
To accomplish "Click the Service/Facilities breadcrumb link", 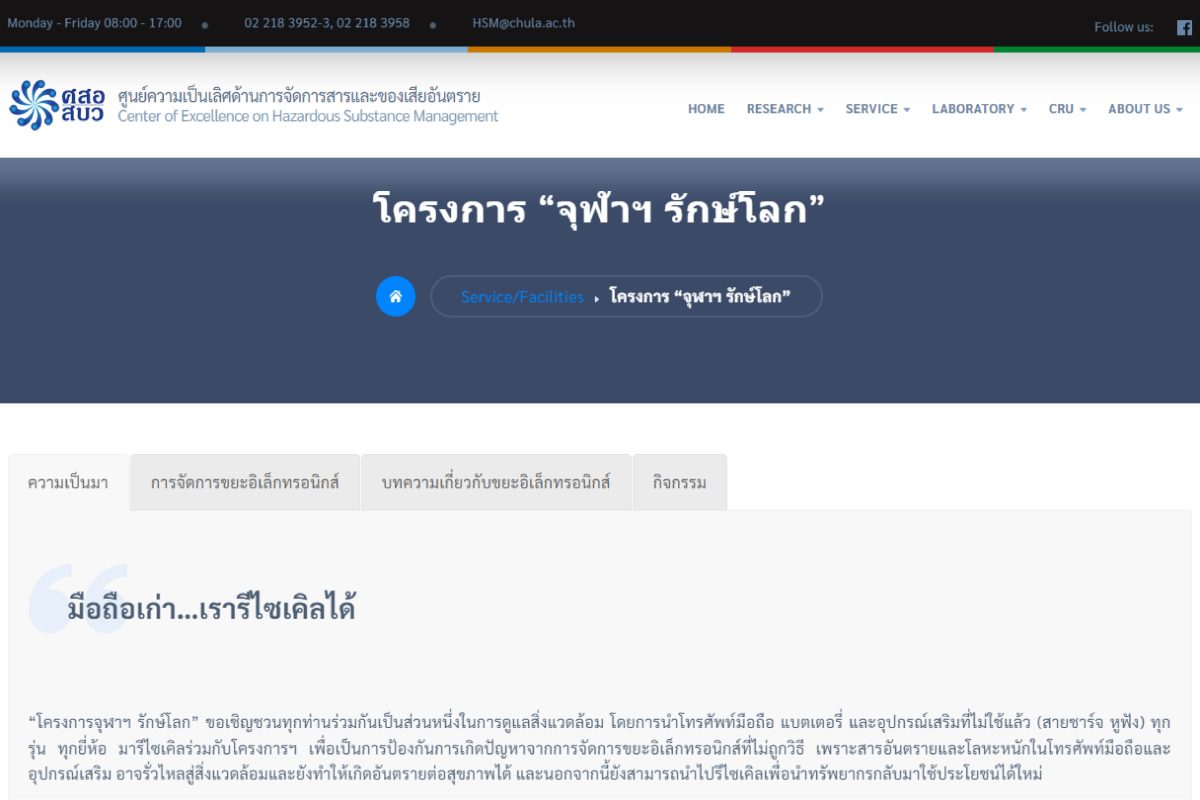I will click(522, 297).
